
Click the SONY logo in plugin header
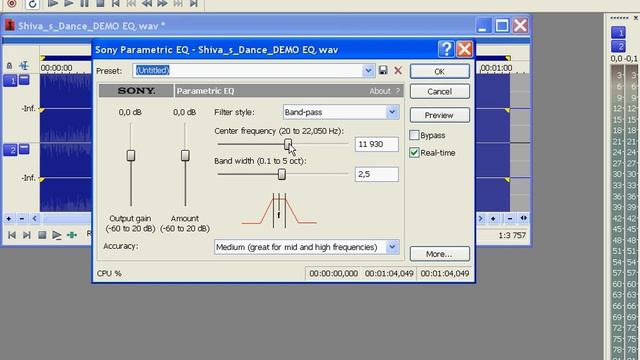tap(136, 91)
